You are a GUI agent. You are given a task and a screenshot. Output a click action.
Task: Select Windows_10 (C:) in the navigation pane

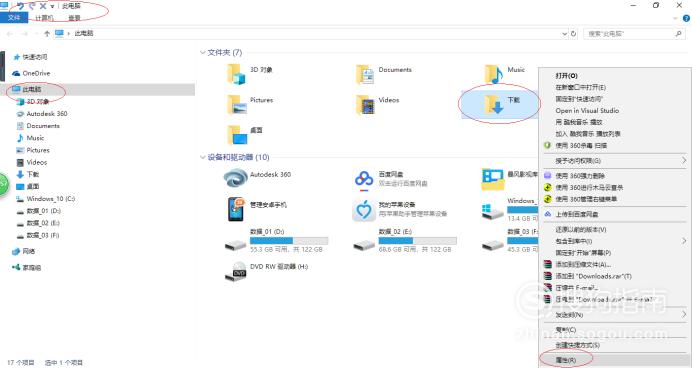[x=51, y=199]
